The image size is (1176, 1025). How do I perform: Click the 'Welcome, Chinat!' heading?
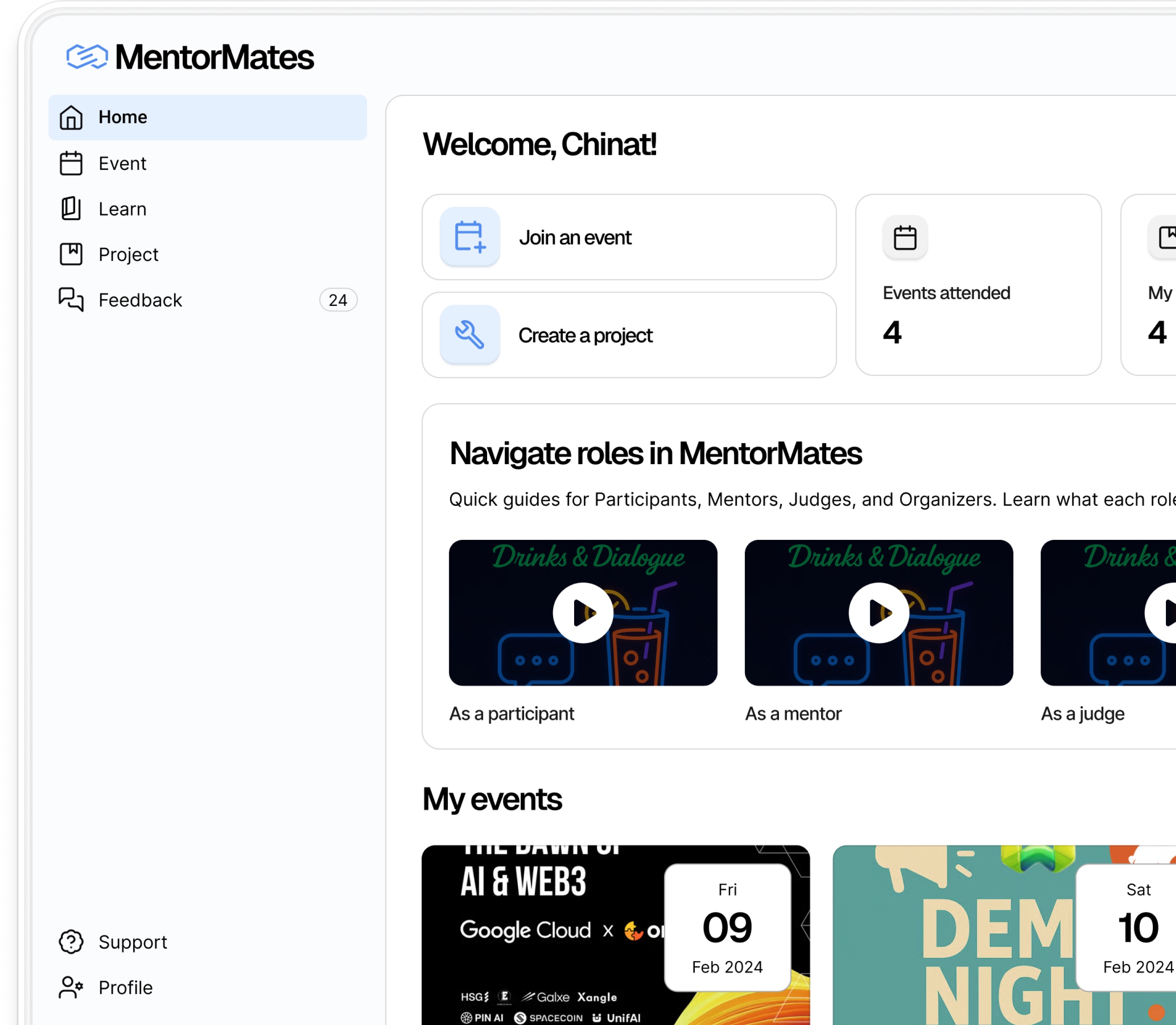tap(540, 144)
